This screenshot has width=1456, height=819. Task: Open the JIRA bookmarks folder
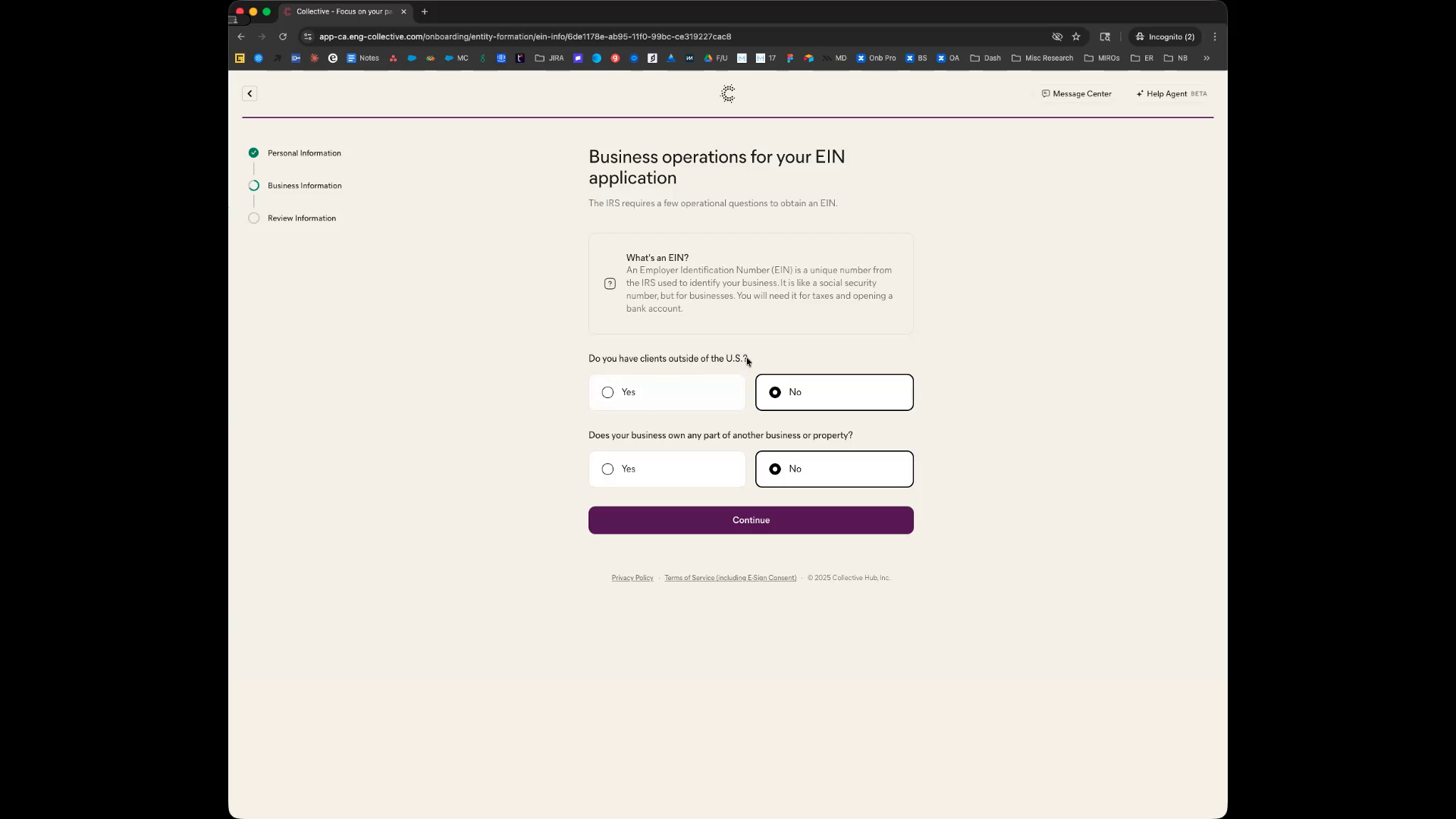coord(549,58)
